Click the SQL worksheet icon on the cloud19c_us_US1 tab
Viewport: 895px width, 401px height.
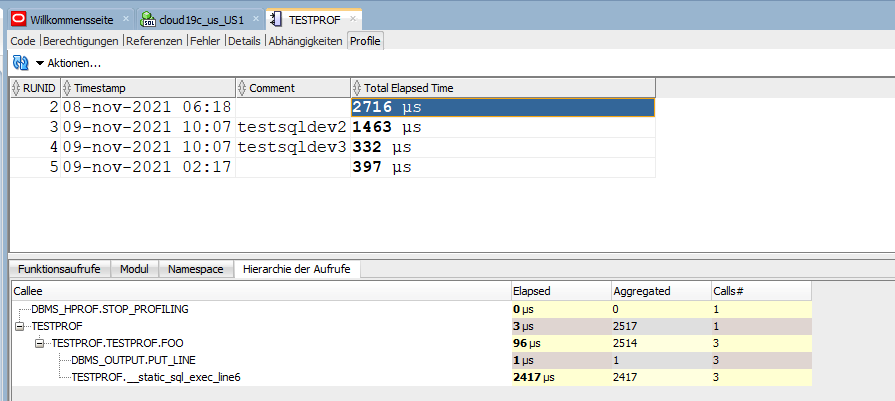(x=148, y=20)
